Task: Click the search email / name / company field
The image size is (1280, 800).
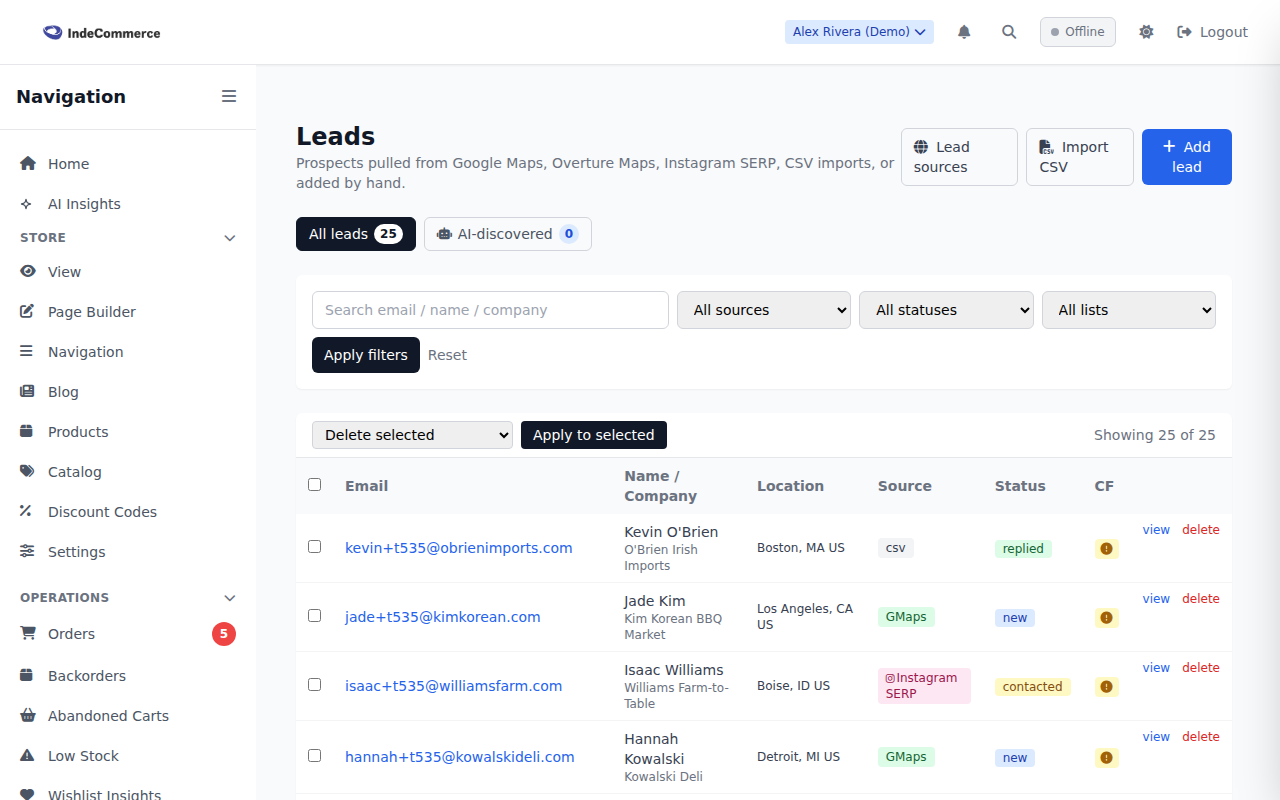Action: pos(490,310)
